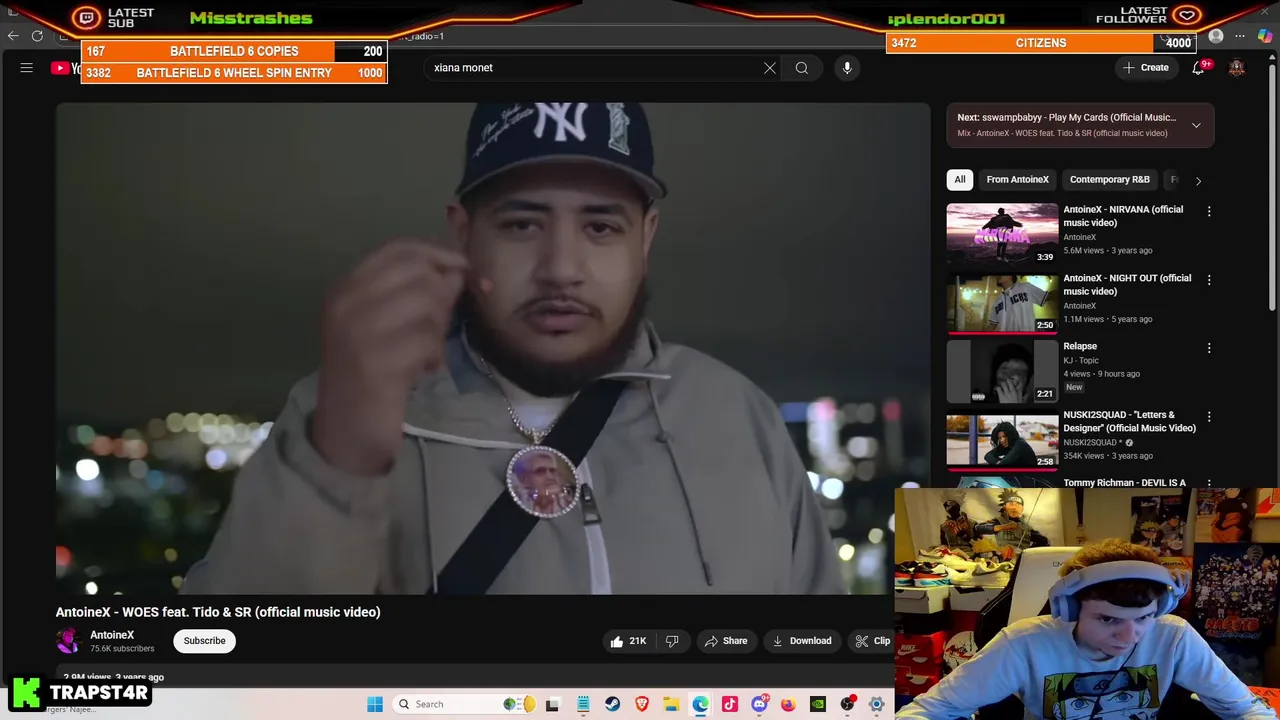Viewport: 1280px width, 720px height.
Task: Switch to Microsoft Edge in the taskbar
Action: pyautogui.click(x=700, y=704)
